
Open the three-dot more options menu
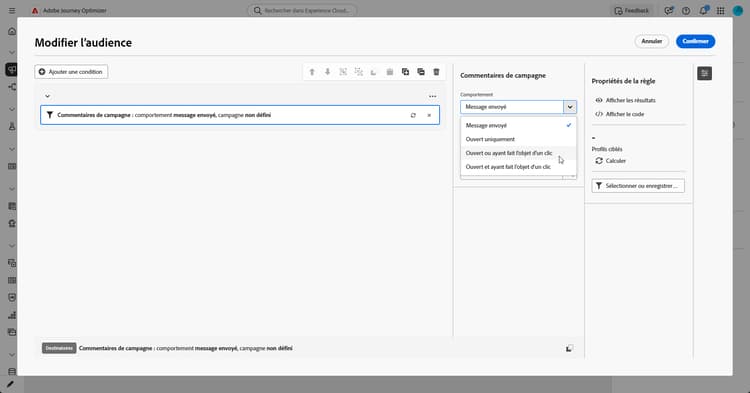432,96
